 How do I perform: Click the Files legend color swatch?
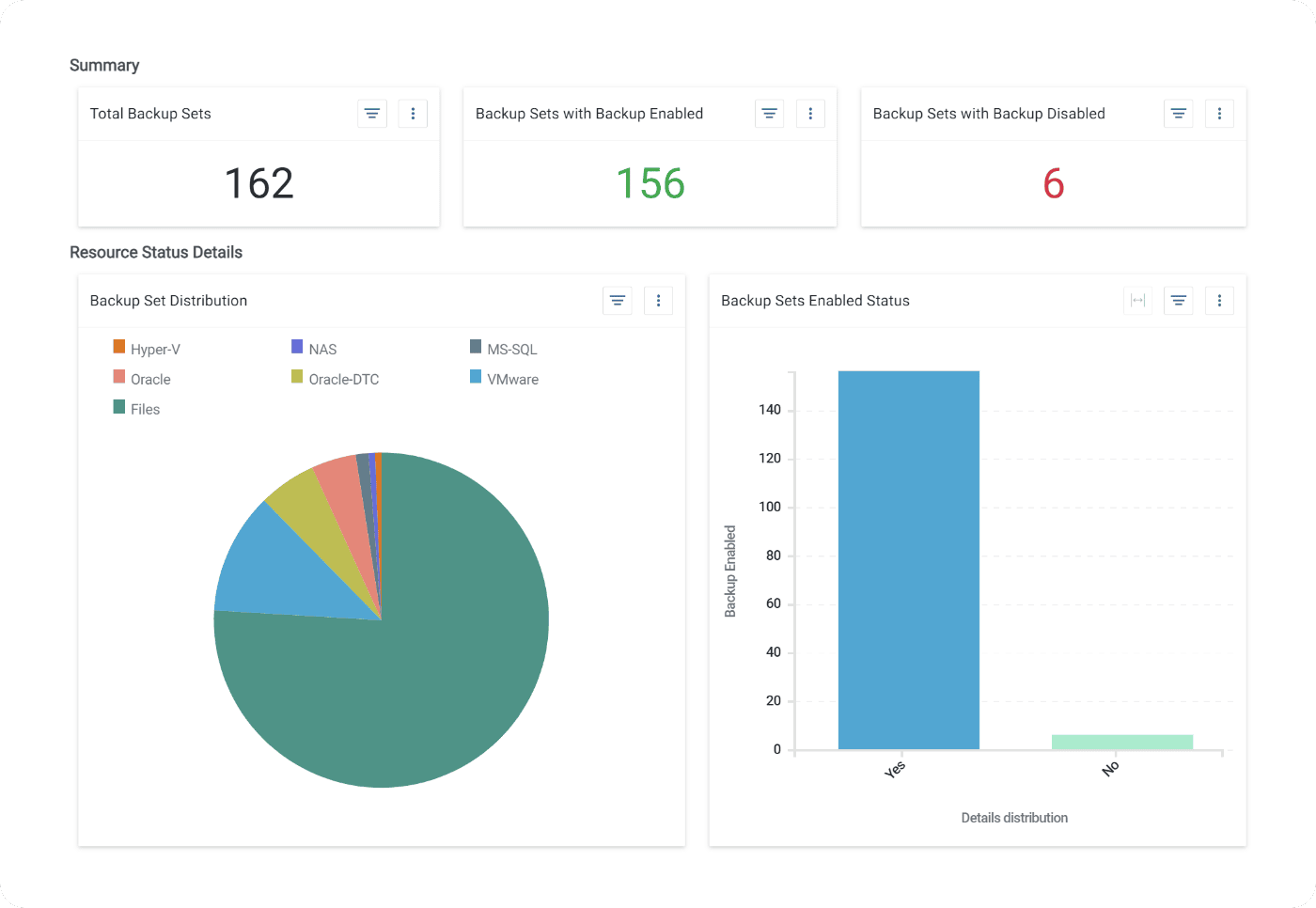pos(119,407)
